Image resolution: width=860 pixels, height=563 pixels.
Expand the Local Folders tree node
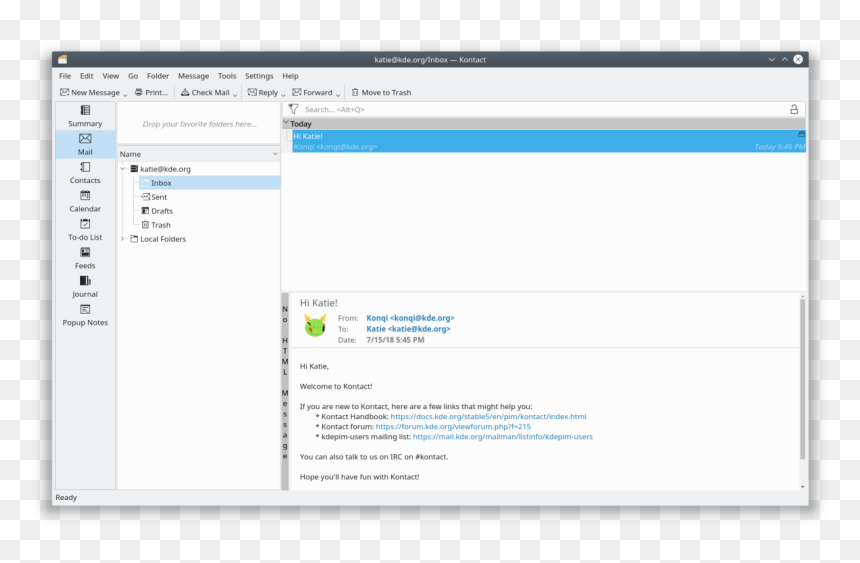pos(123,239)
